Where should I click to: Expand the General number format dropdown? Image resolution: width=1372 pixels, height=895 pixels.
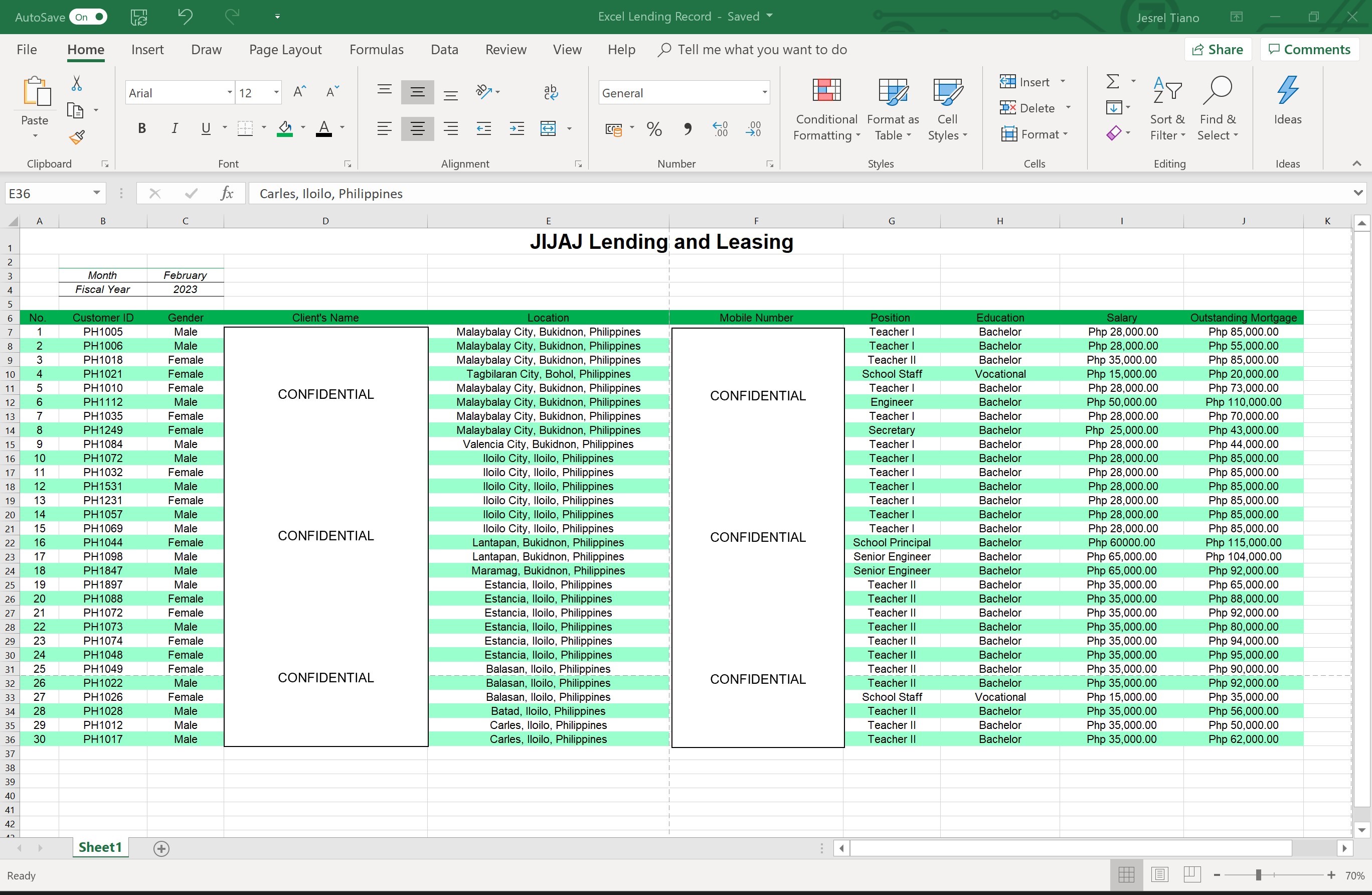764,93
